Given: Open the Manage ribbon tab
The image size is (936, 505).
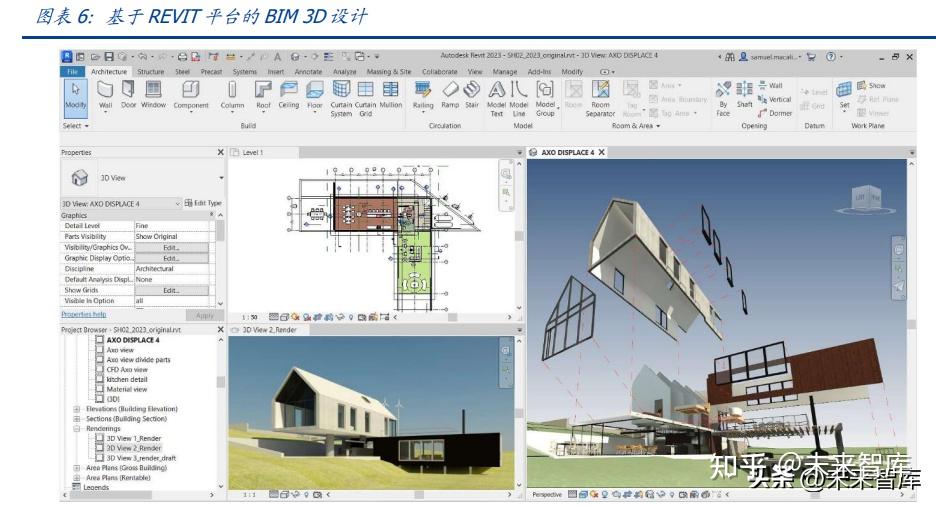Looking at the screenshot, I should (x=504, y=72).
